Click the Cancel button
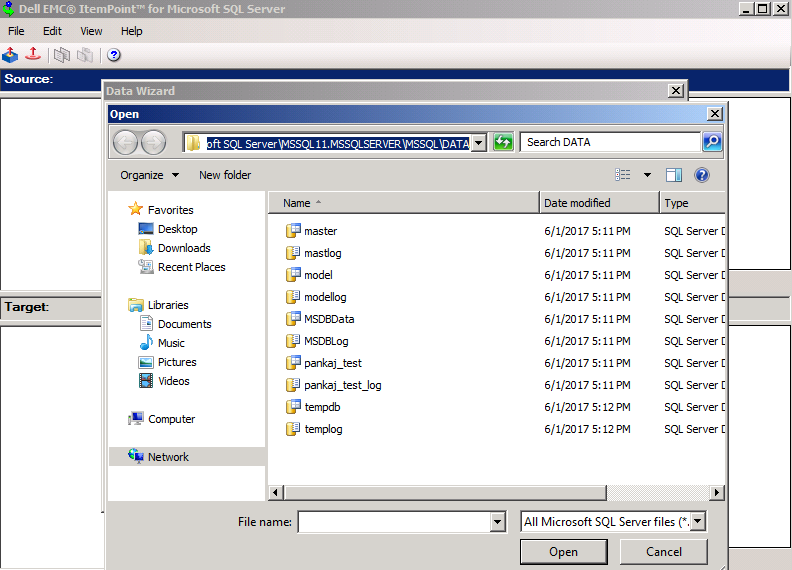The width and height of the screenshot is (792, 570). (664, 552)
